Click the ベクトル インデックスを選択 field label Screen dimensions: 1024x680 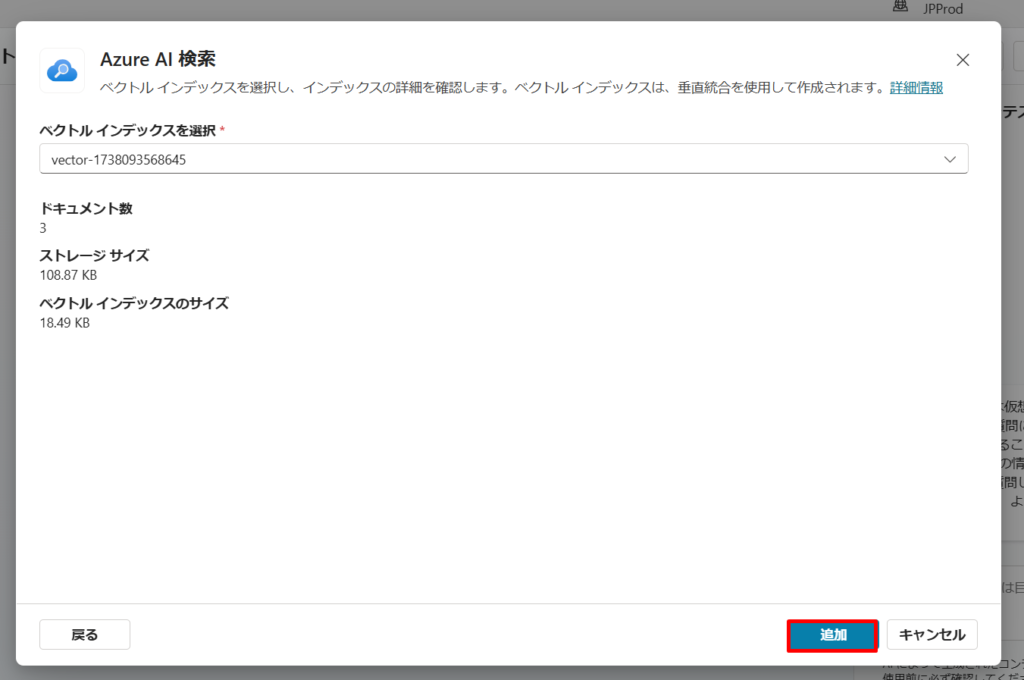(x=128, y=131)
